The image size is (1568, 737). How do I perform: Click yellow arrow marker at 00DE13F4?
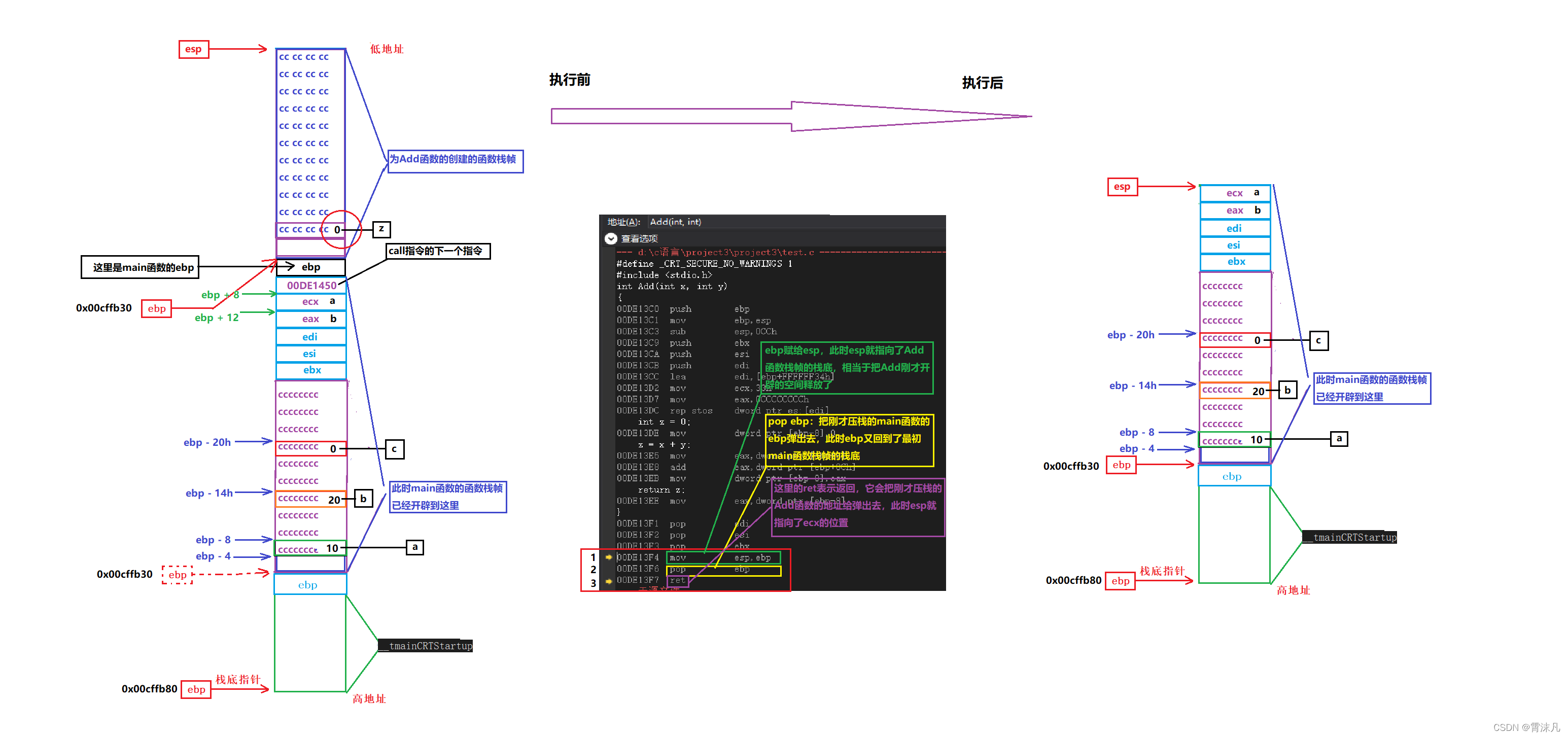[x=608, y=557]
